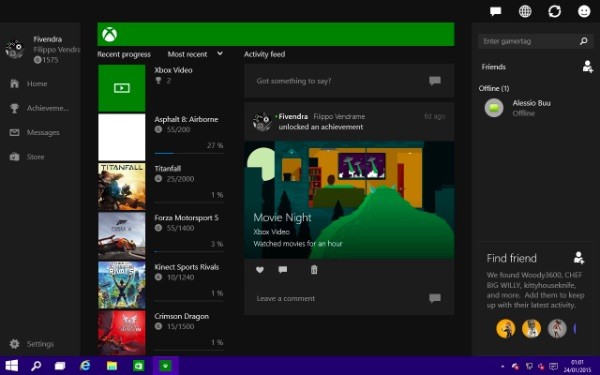Open Settings menu item
The width and height of the screenshot is (600, 375).
pyautogui.click(x=40, y=344)
